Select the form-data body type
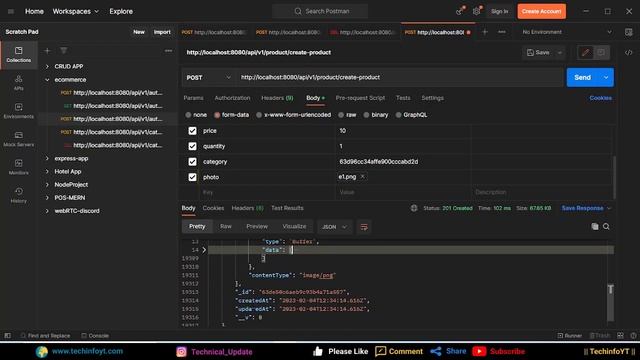Screen dimensions: 640x360 click(217, 115)
